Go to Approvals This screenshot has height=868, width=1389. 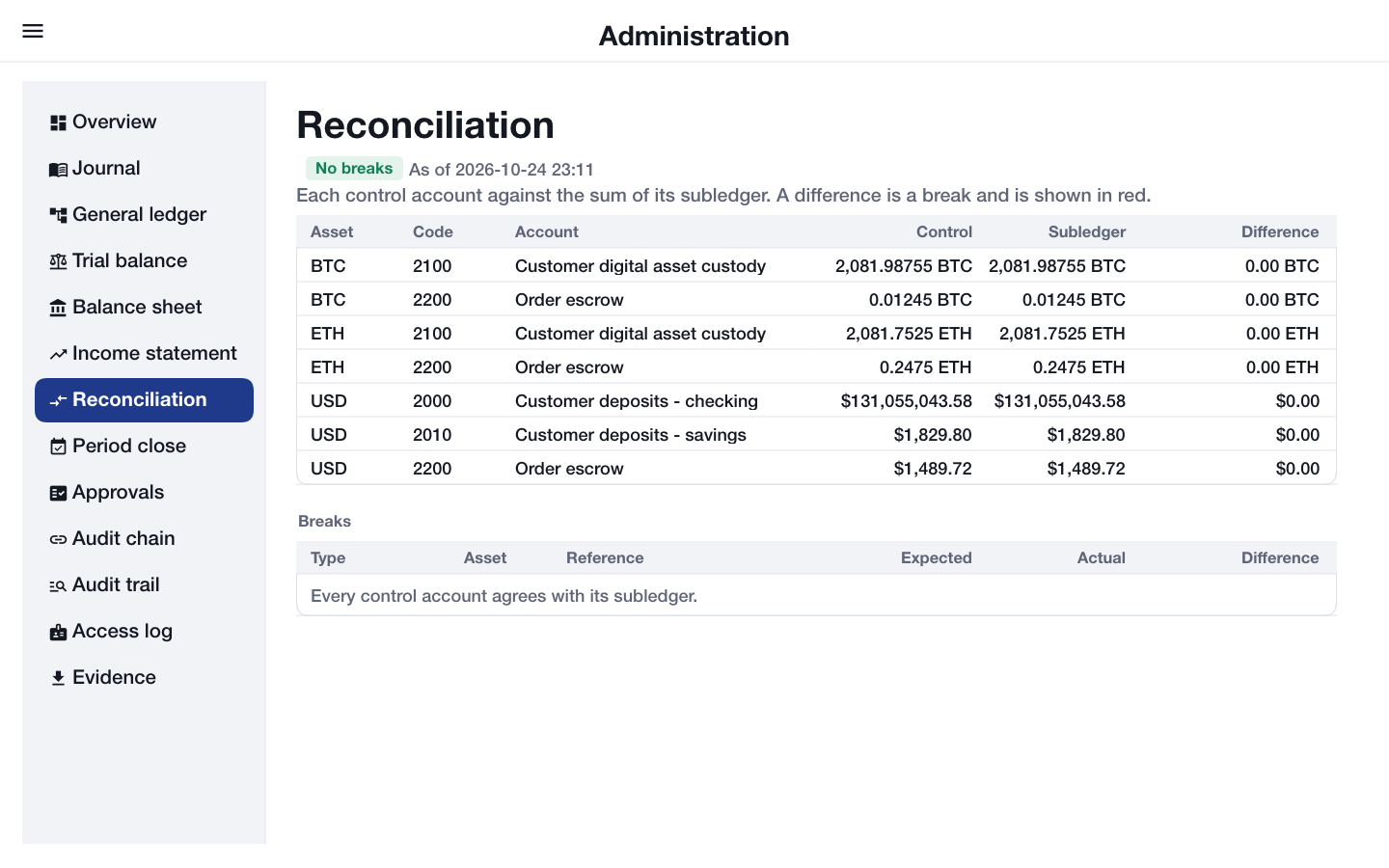click(x=144, y=493)
